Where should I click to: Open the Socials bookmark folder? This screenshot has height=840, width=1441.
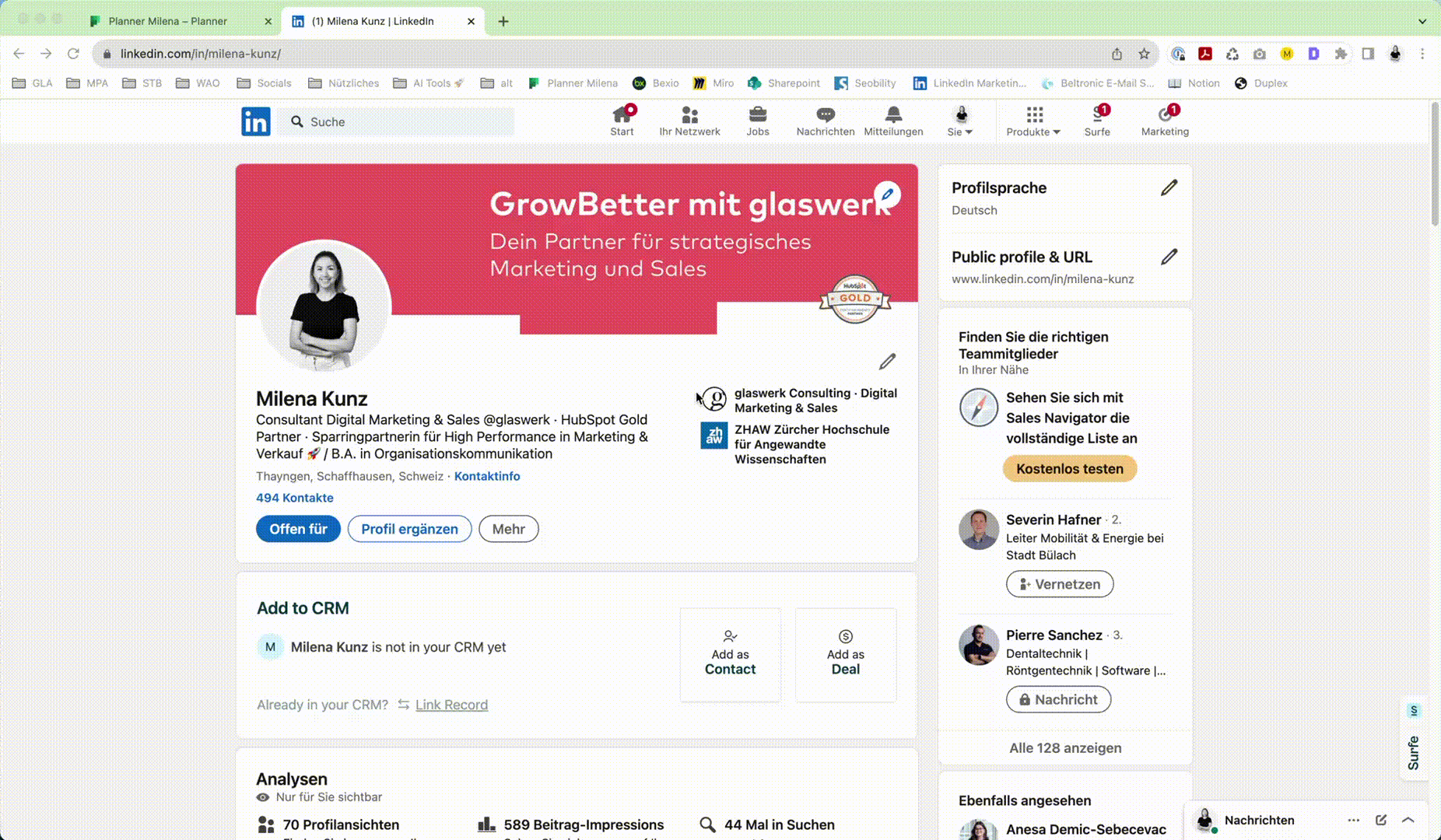pos(264,83)
